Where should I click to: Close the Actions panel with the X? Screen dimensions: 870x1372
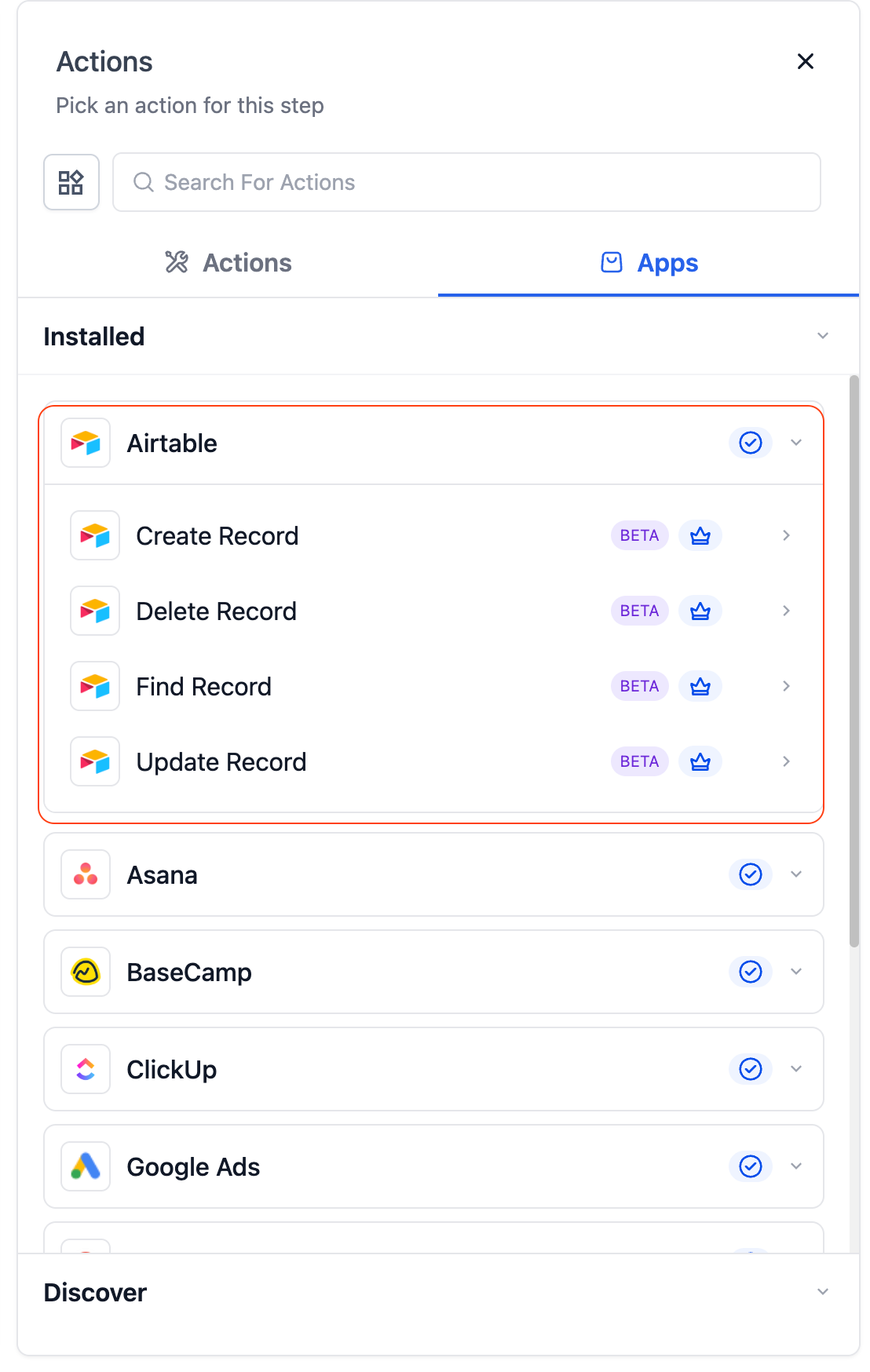[805, 61]
